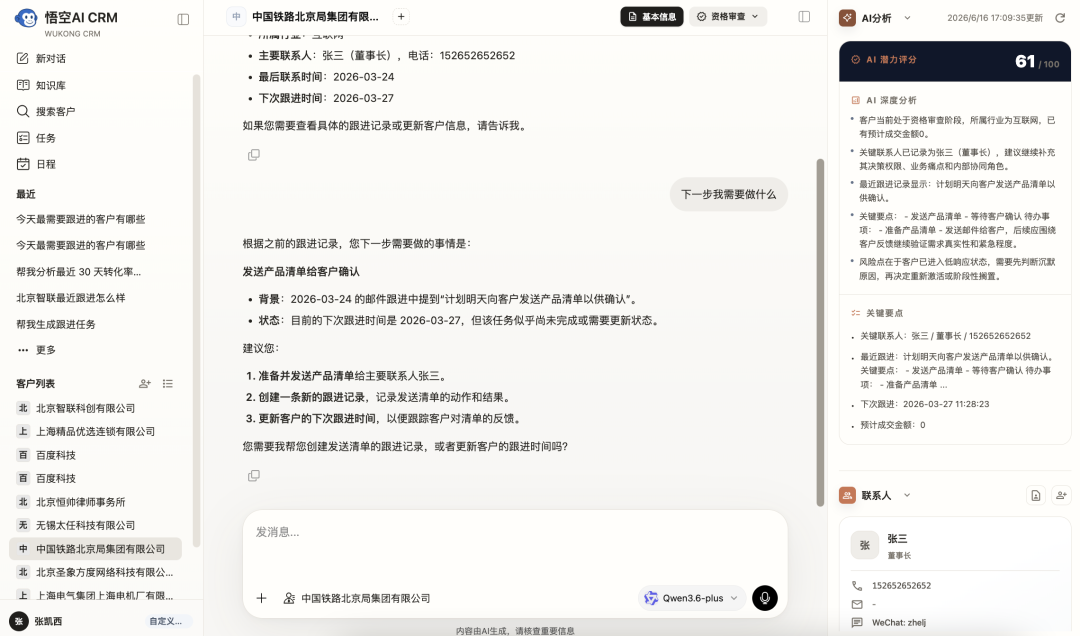Toggle the right side panel
1080x636 pixels.
tap(804, 17)
